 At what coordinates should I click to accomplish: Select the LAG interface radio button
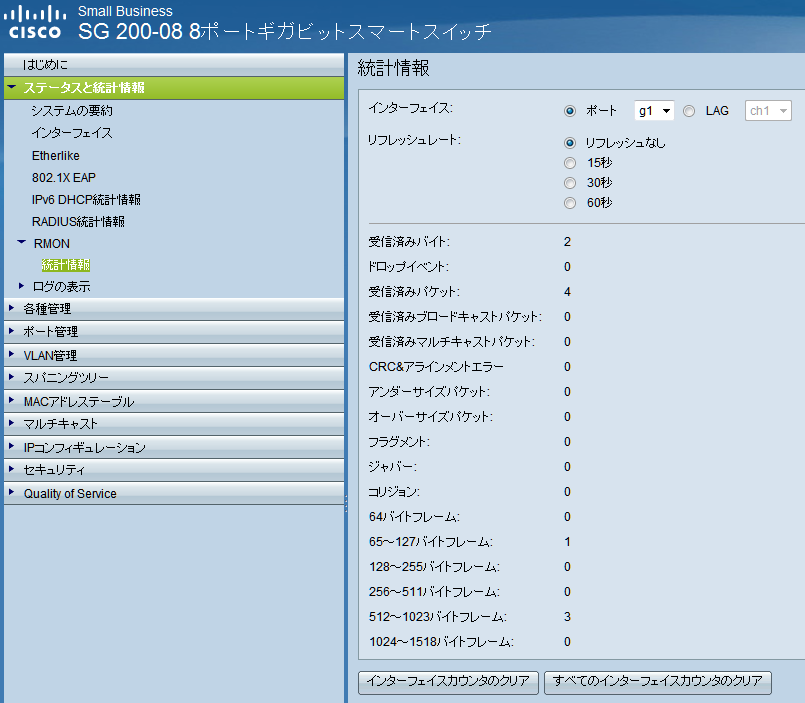click(689, 111)
